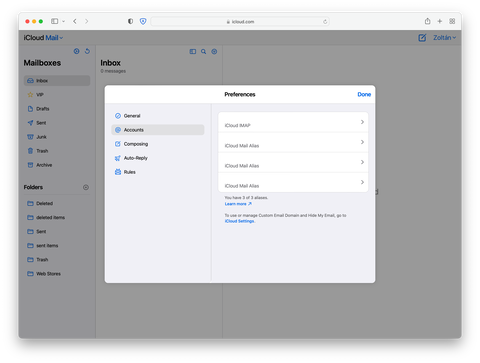480x363 pixels.
Task: Click the Mailboxes settings gear icon
Action: [x=76, y=51]
